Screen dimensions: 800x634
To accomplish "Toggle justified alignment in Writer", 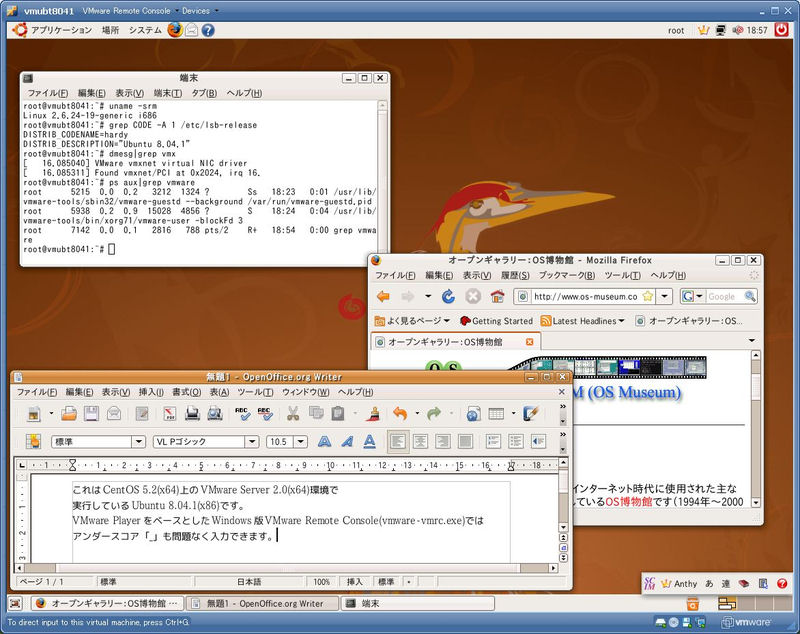I will [465, 442].
